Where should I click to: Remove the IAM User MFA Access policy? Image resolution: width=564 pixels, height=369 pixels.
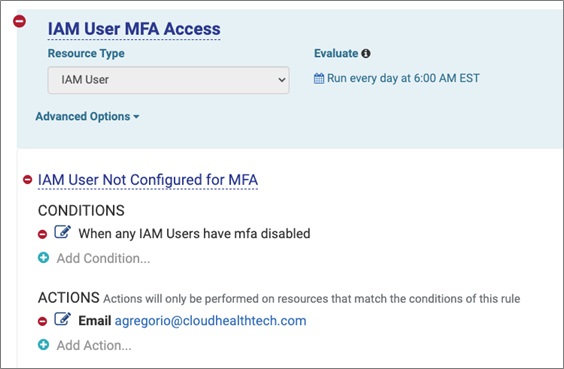pyautogui.click(x=19, y=21)
